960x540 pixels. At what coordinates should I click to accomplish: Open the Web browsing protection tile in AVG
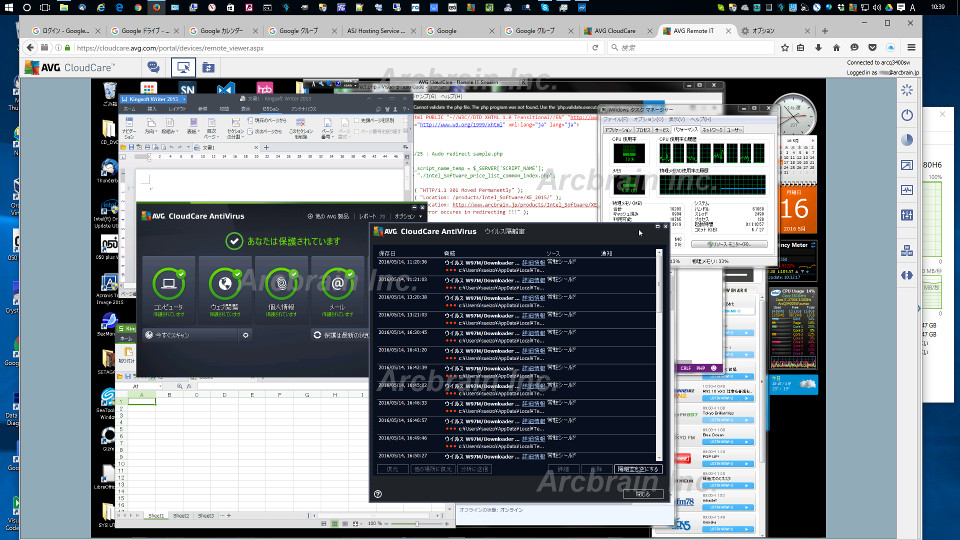225,290
